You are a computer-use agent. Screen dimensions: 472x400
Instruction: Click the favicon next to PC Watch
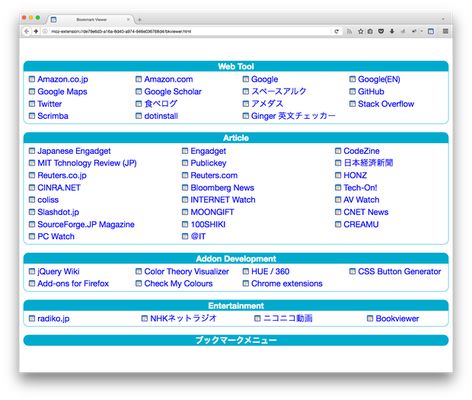point(32,236)
